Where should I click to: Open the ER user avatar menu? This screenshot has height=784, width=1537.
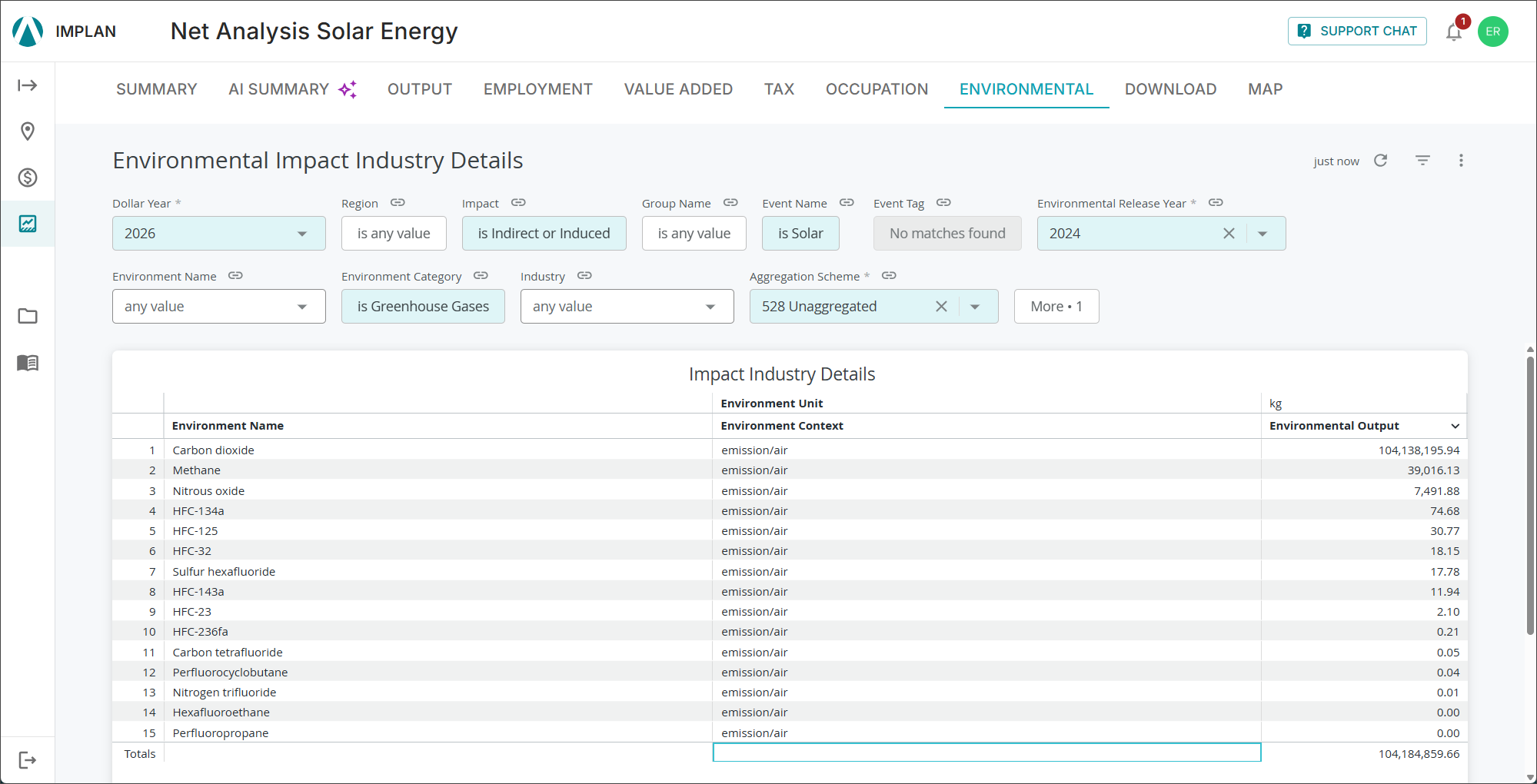[1493, 32]
